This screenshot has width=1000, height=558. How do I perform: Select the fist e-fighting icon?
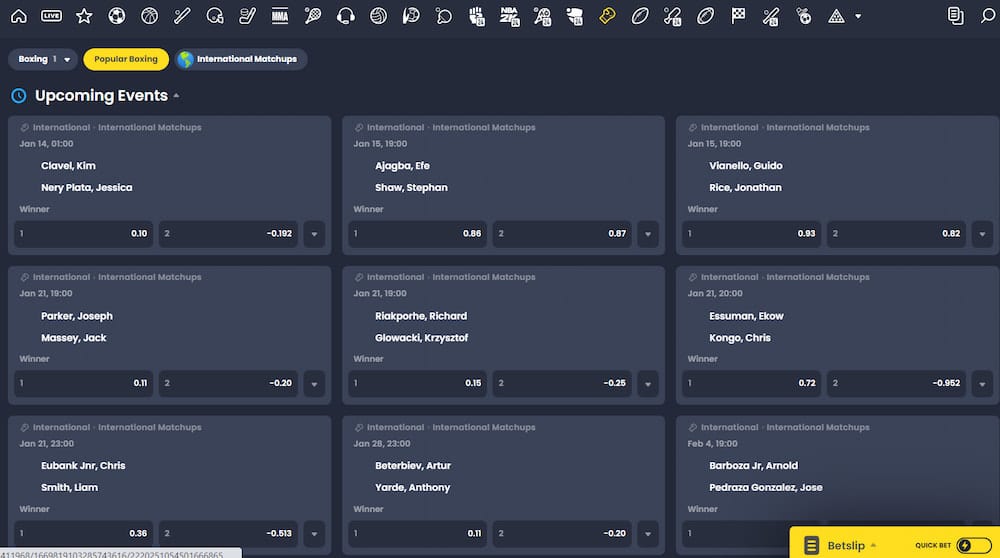(x=476, y=16)
